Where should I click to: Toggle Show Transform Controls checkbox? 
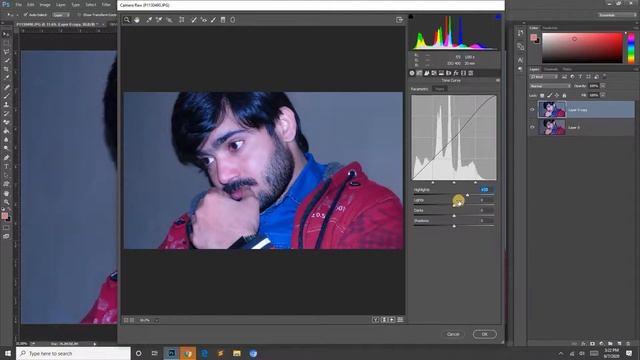tap(79, 15)
